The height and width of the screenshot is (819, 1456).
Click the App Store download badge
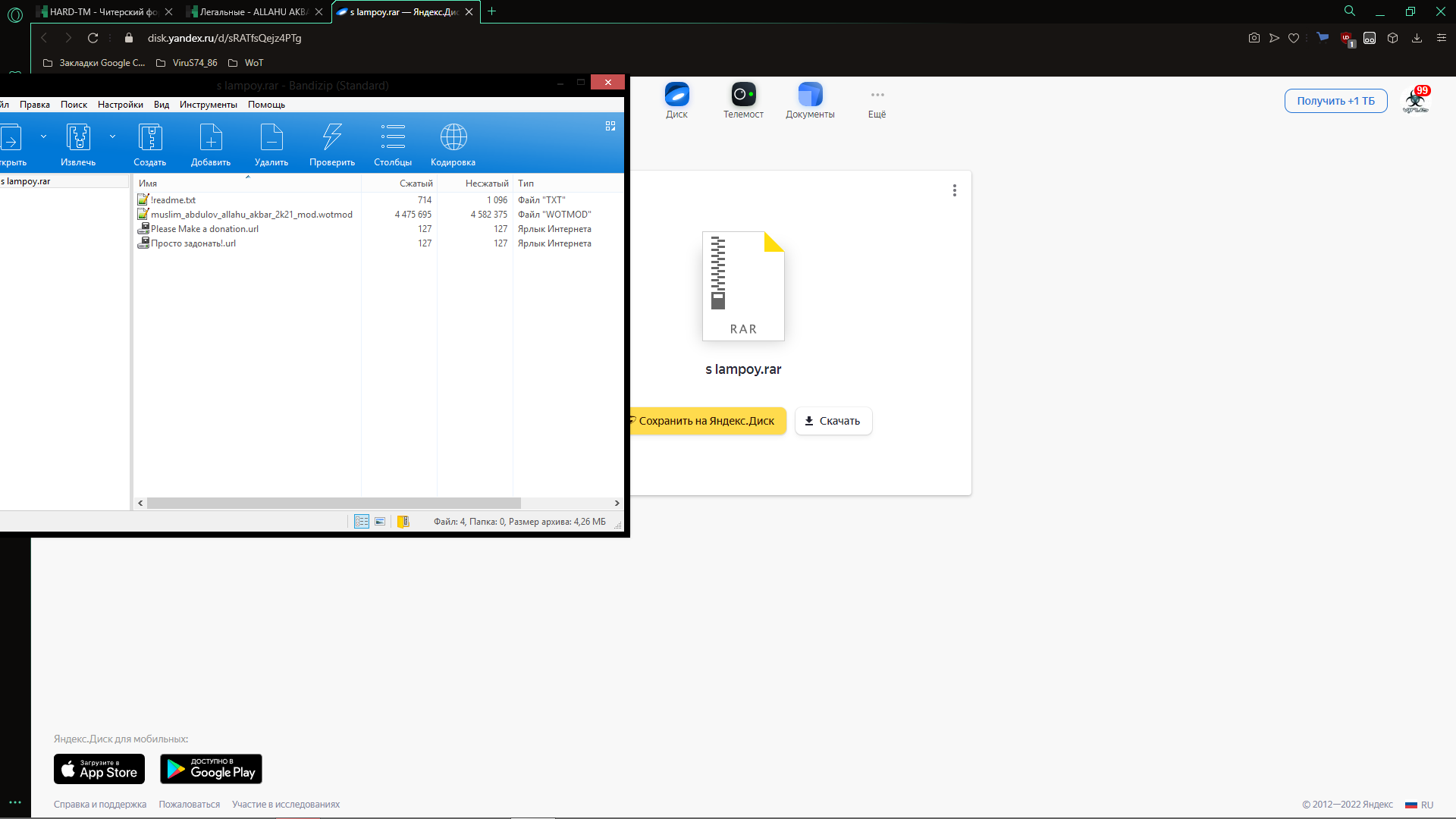click(x=99, y=769)
